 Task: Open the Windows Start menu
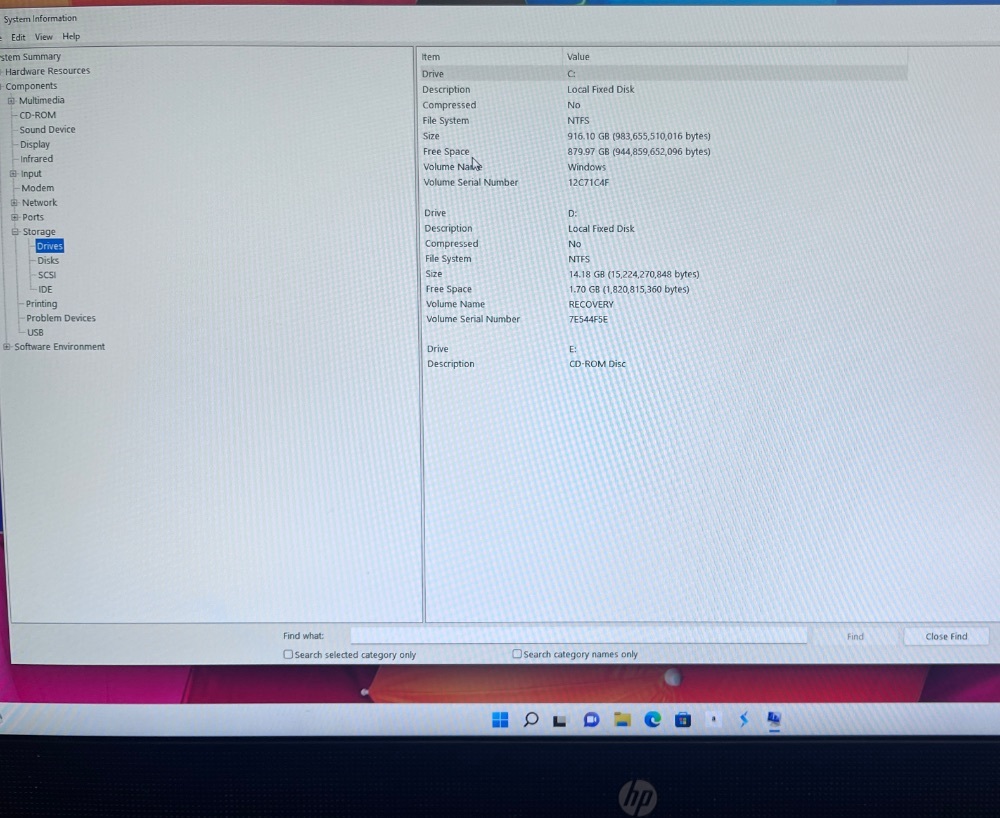[500, 720]
